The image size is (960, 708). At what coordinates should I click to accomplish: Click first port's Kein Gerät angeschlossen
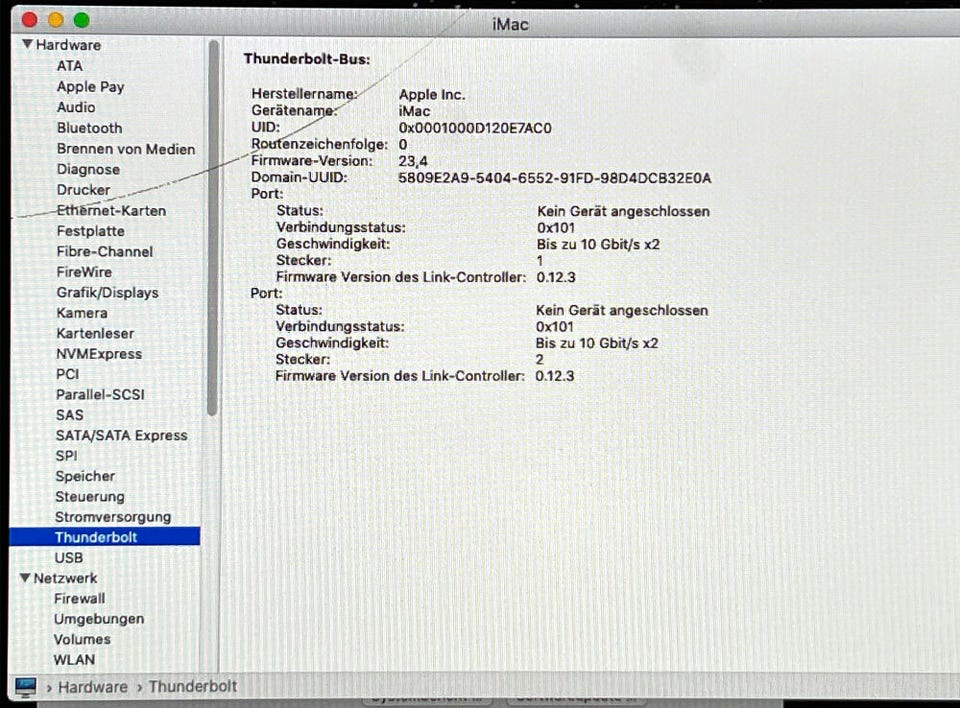tap(623, 211)
